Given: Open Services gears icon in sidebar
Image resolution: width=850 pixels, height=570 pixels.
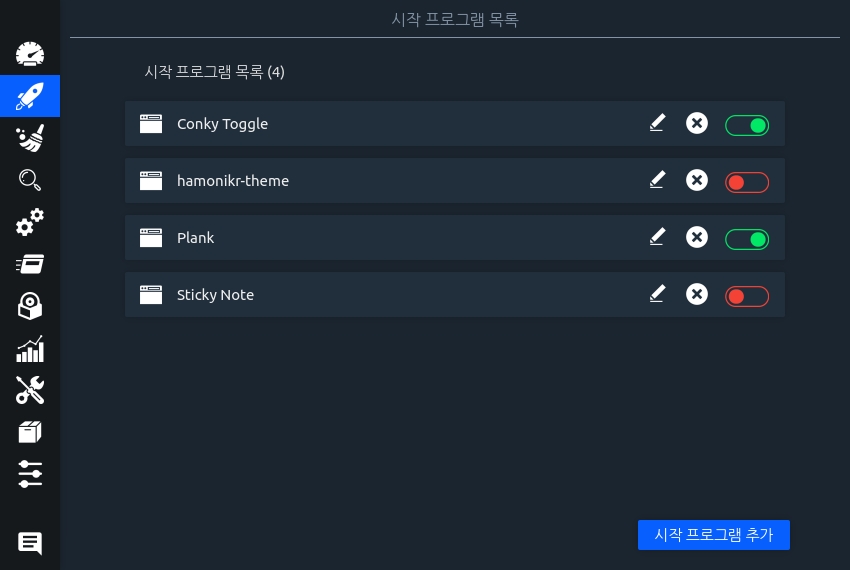Looking at the screenshot, I should (x=30, y=222).
